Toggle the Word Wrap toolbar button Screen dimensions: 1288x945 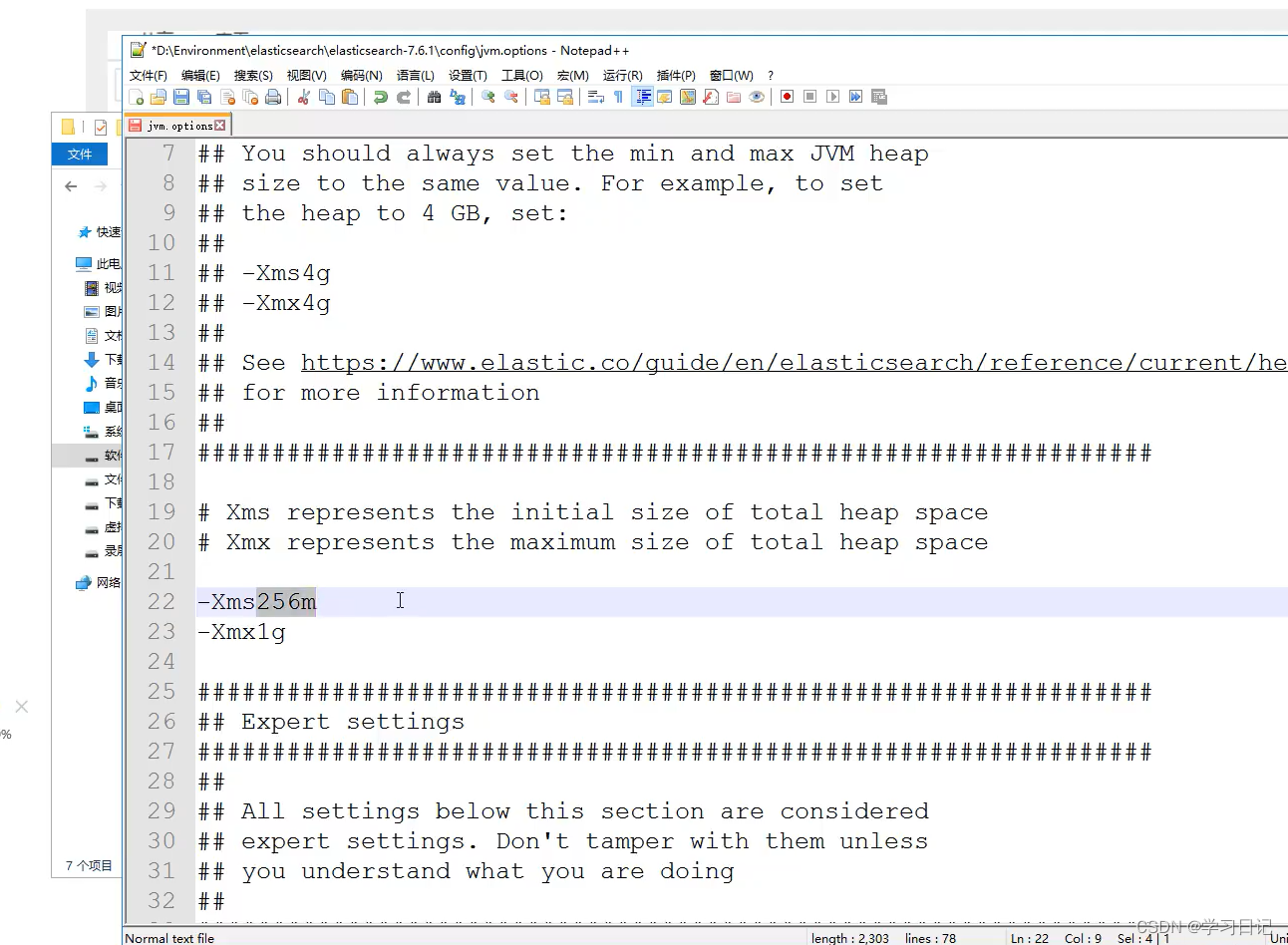pos(596,97)
